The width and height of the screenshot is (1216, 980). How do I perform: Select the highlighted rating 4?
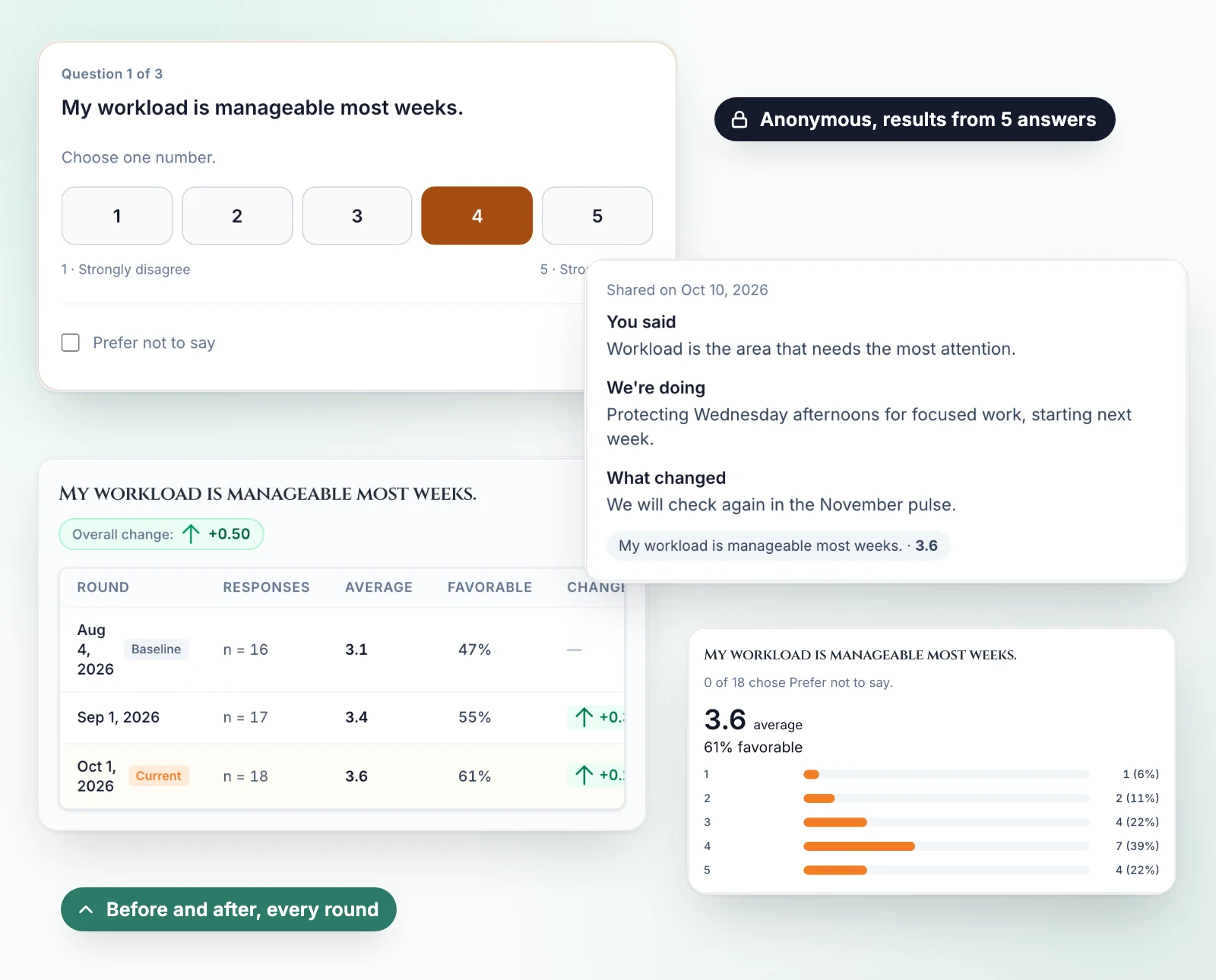[477, 216]
